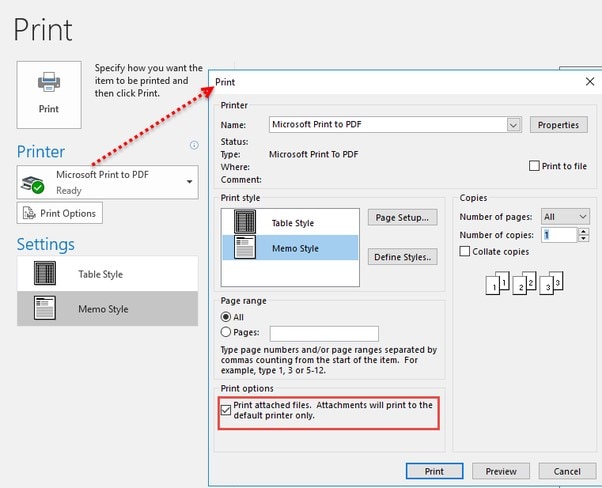Screen dimensions: 602x488
Task: Click the Pages range text field
Action: (x=324, y=334)
